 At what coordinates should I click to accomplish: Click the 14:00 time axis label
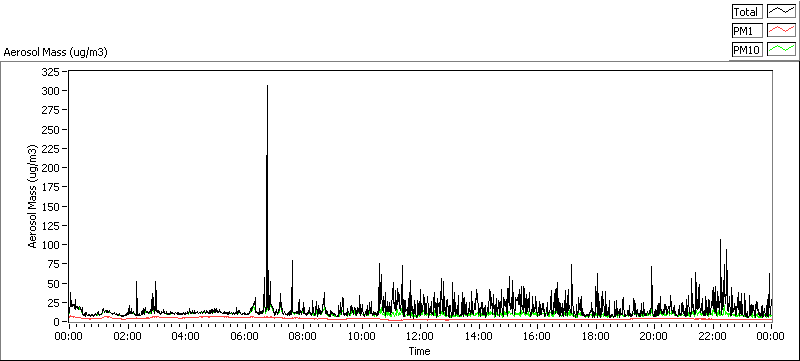479,336
